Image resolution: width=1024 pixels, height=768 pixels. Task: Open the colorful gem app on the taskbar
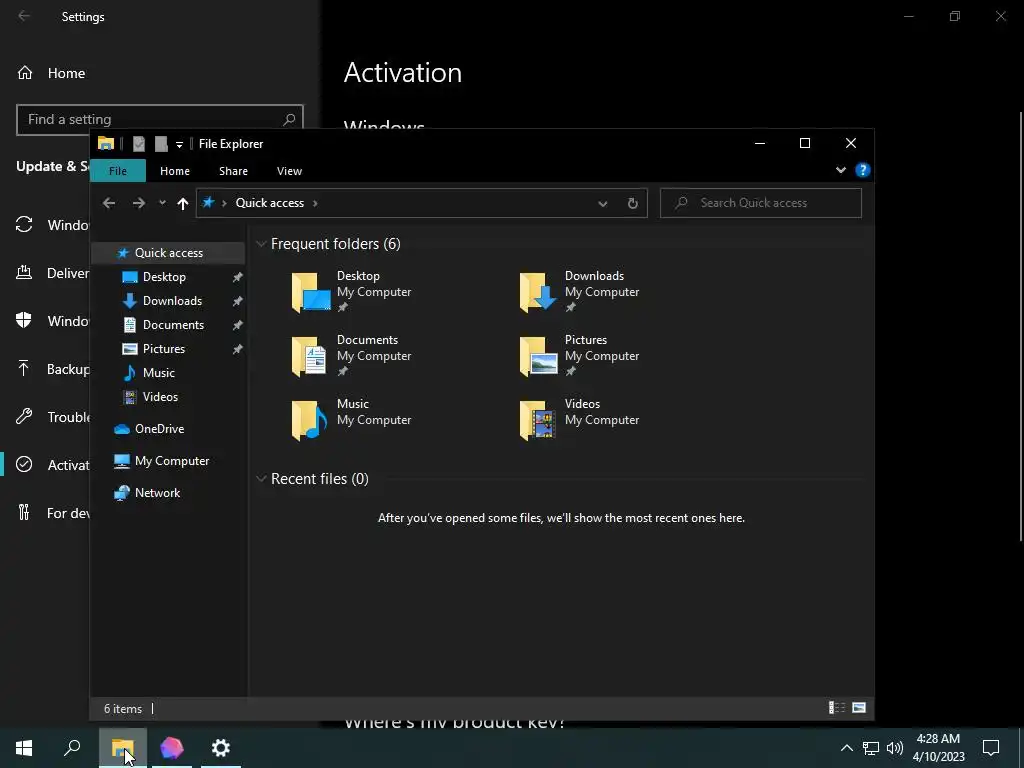pyautogui.click(x=172, y=748)
